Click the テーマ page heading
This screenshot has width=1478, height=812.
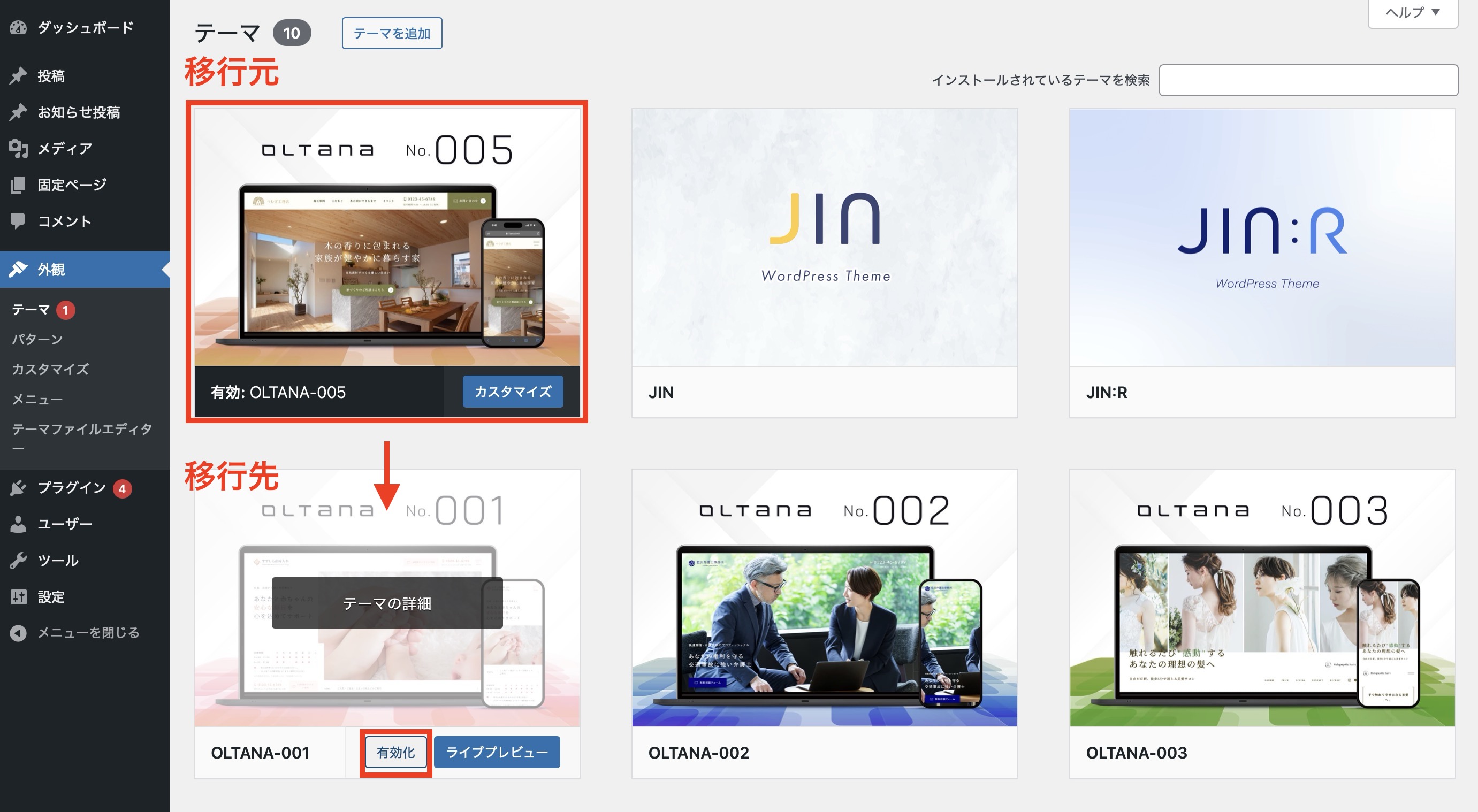[227, 33]
